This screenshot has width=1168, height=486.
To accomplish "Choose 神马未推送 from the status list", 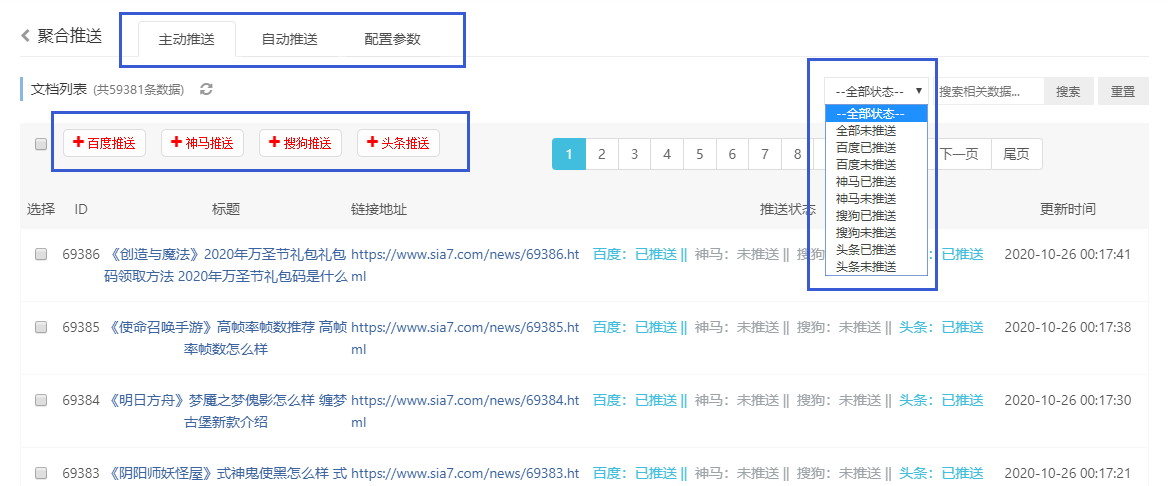I will point(876,199).
